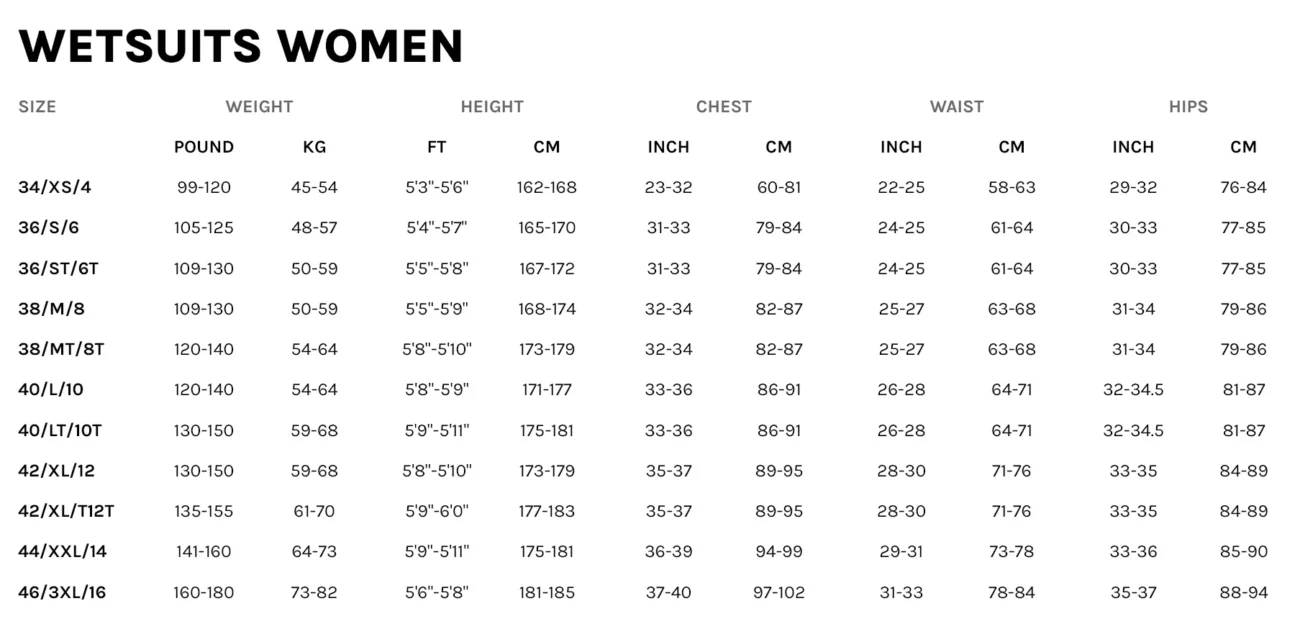The image size is (1300, 629).
Task: Click the WEIGHT column header
Action: 259,106
